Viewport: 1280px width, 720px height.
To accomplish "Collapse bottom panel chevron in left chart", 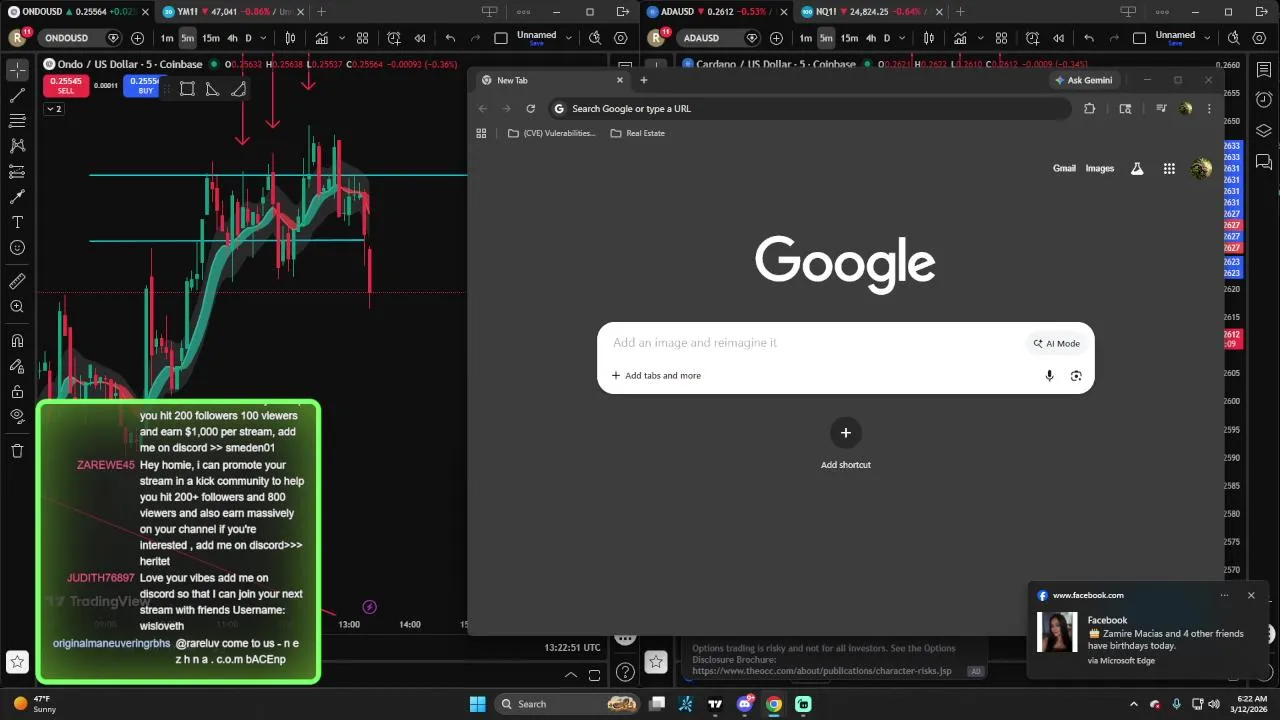I will point(571,675).
